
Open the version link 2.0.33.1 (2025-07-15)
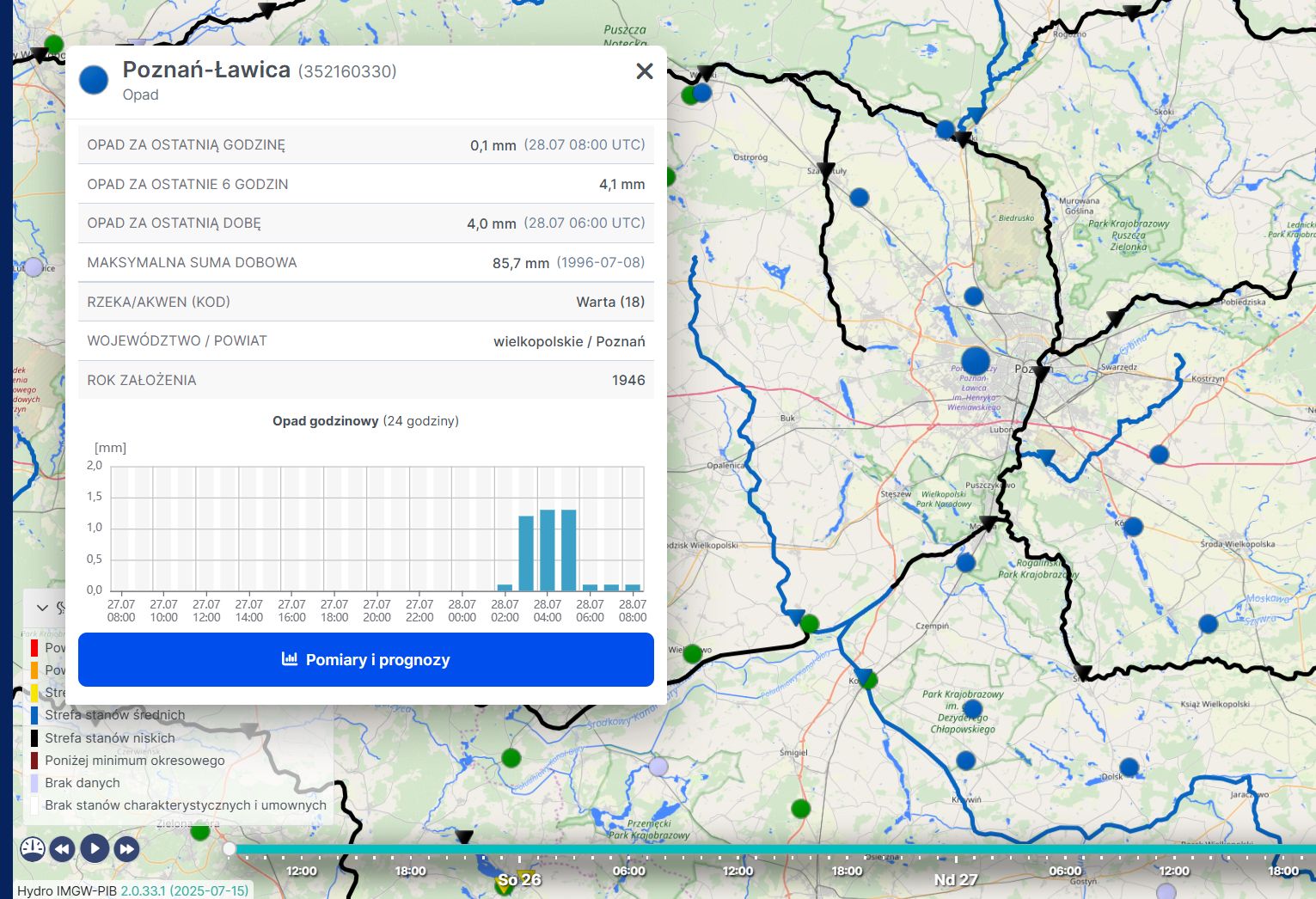185,890
